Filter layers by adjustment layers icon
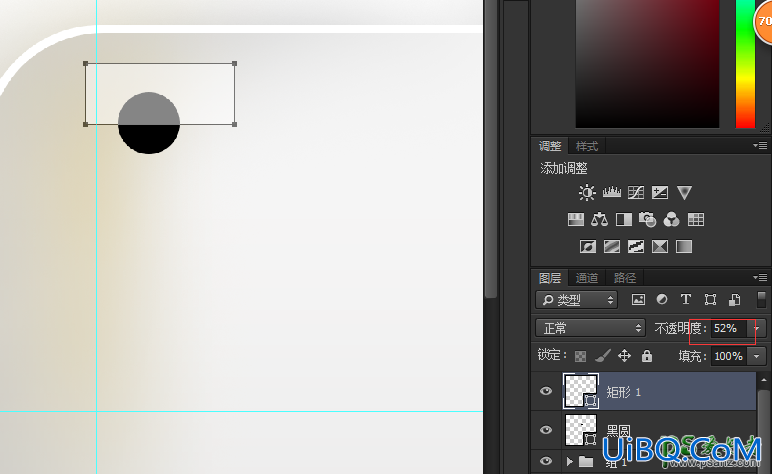This screenshot has width=772, height=474. pyautogui.click(x=662, y=299)
